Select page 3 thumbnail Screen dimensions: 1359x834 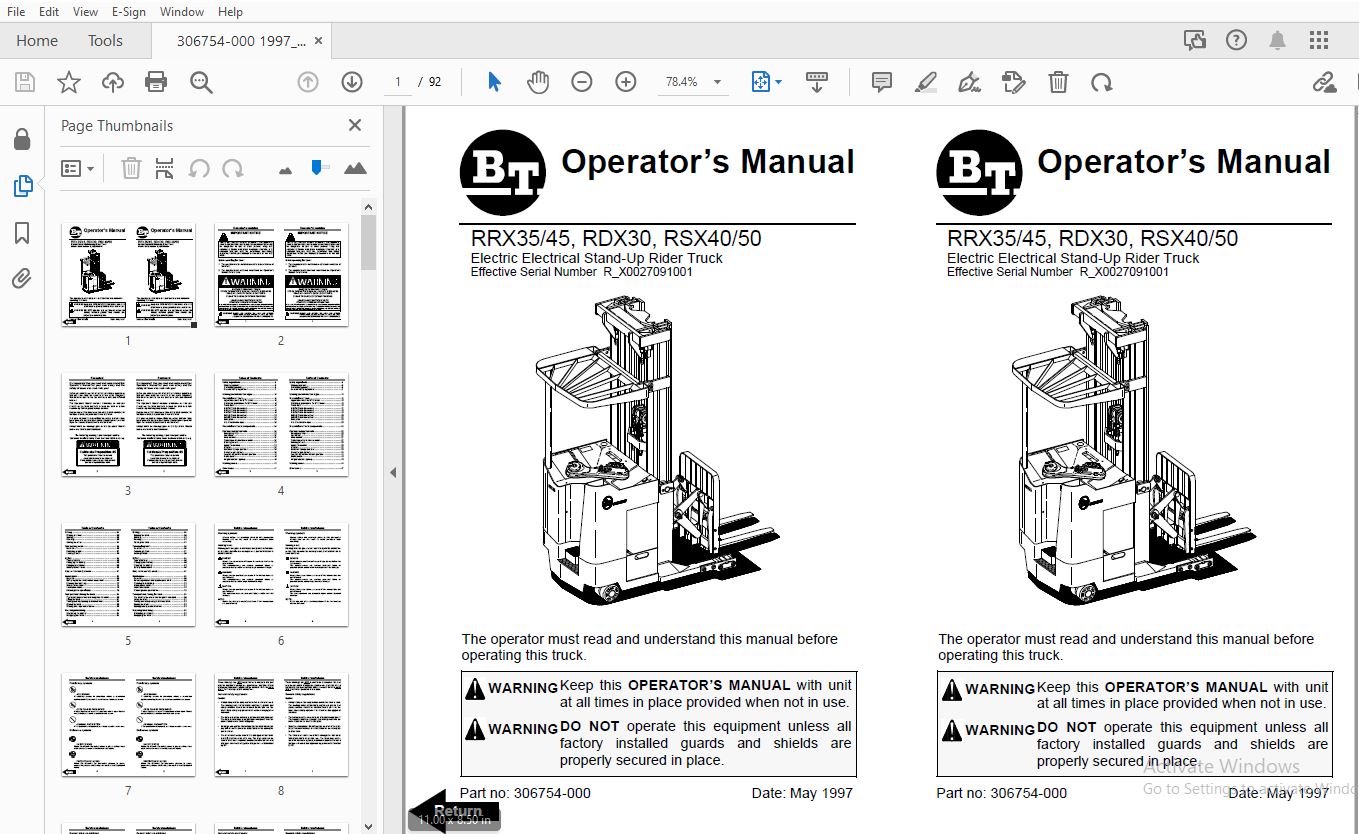[128, 424]
